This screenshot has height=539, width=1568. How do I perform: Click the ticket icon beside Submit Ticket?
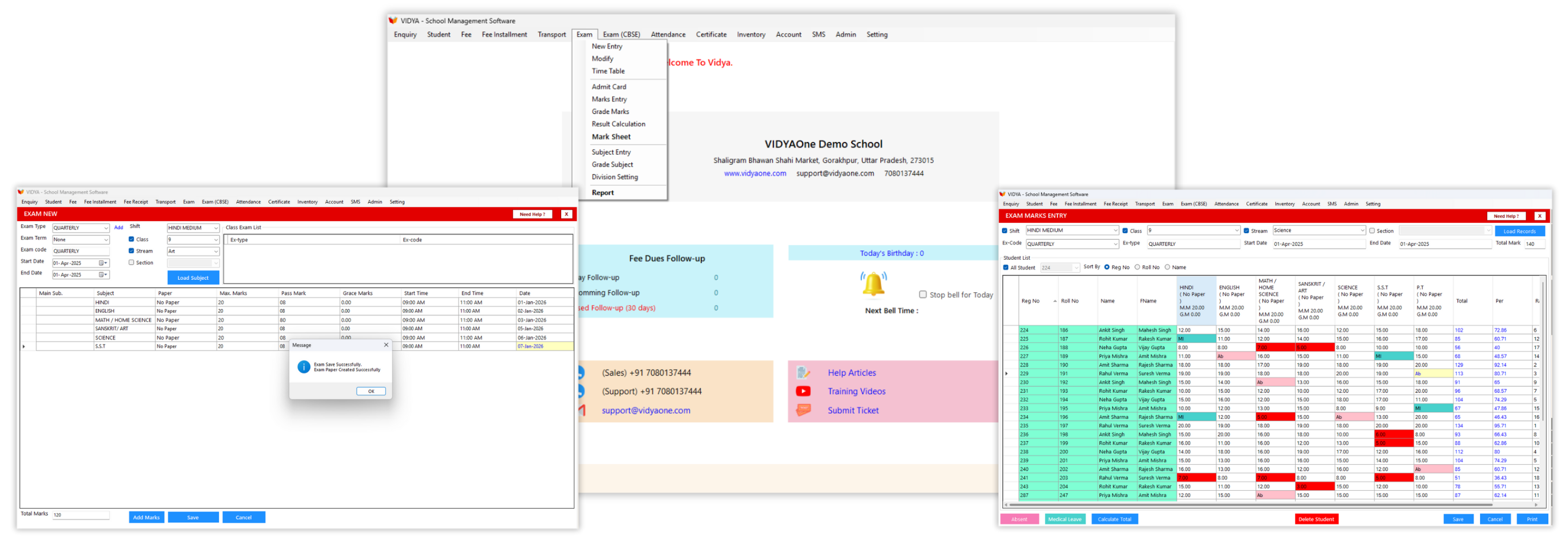tap(803, 410)
